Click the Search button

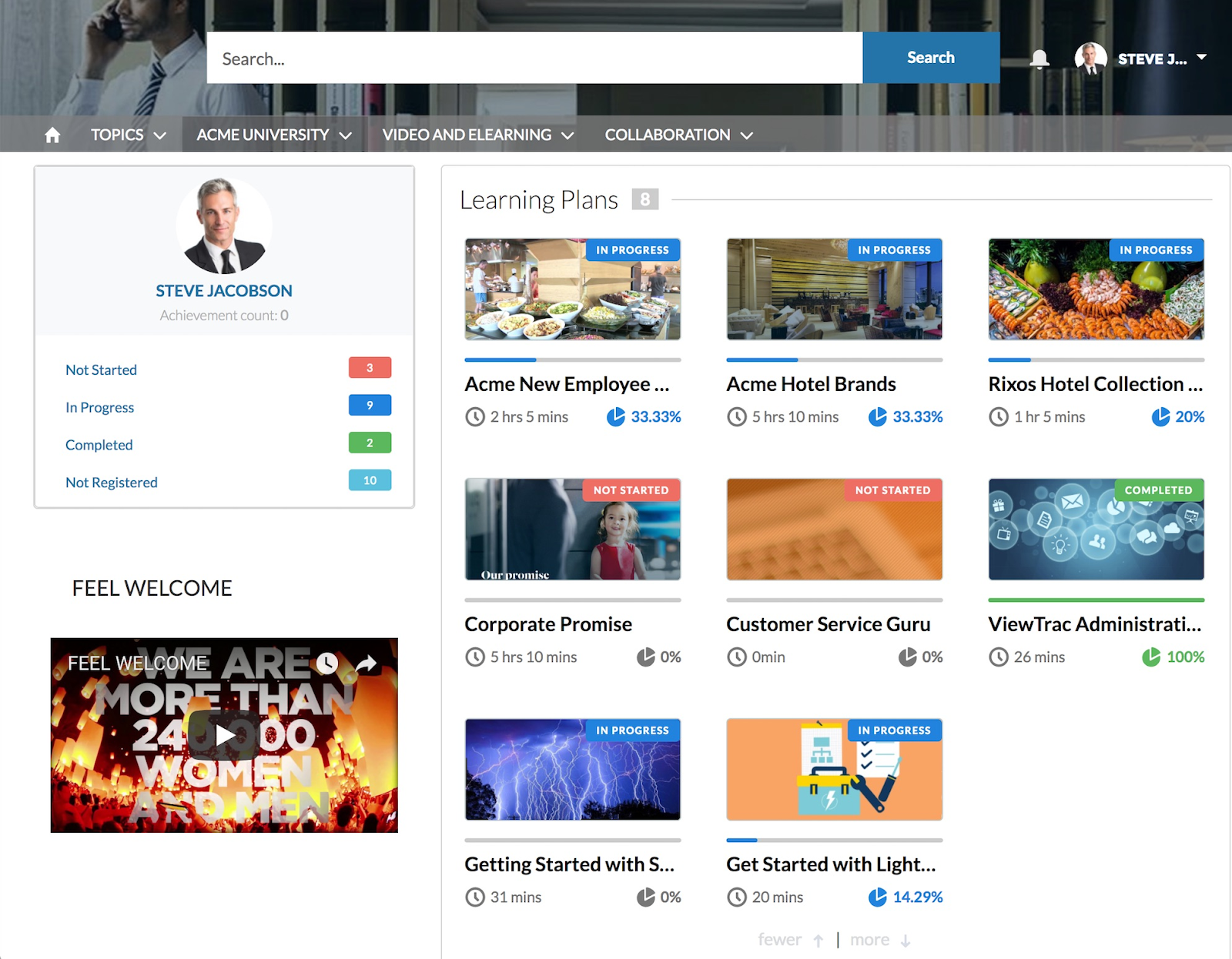click(x=931, y=58)
